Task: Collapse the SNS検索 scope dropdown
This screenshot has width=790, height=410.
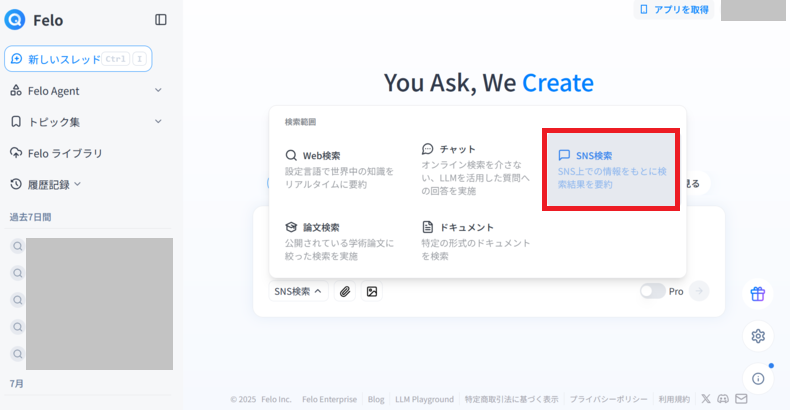Action: pos(298,291)
